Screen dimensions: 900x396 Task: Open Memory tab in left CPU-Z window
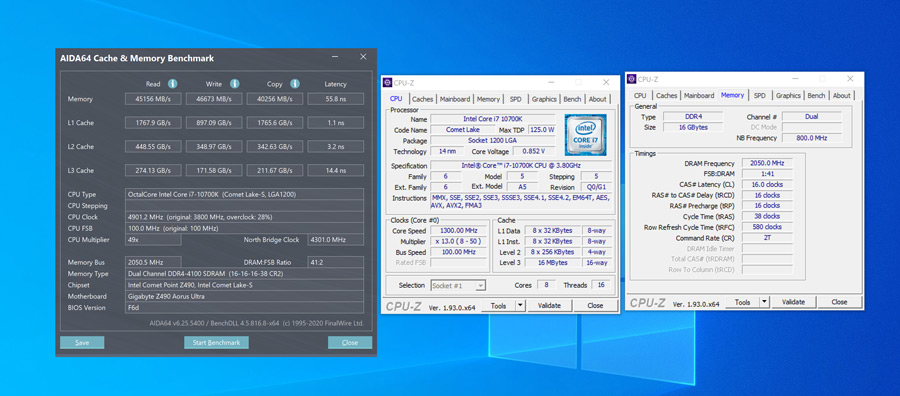(x=488, y=99)
